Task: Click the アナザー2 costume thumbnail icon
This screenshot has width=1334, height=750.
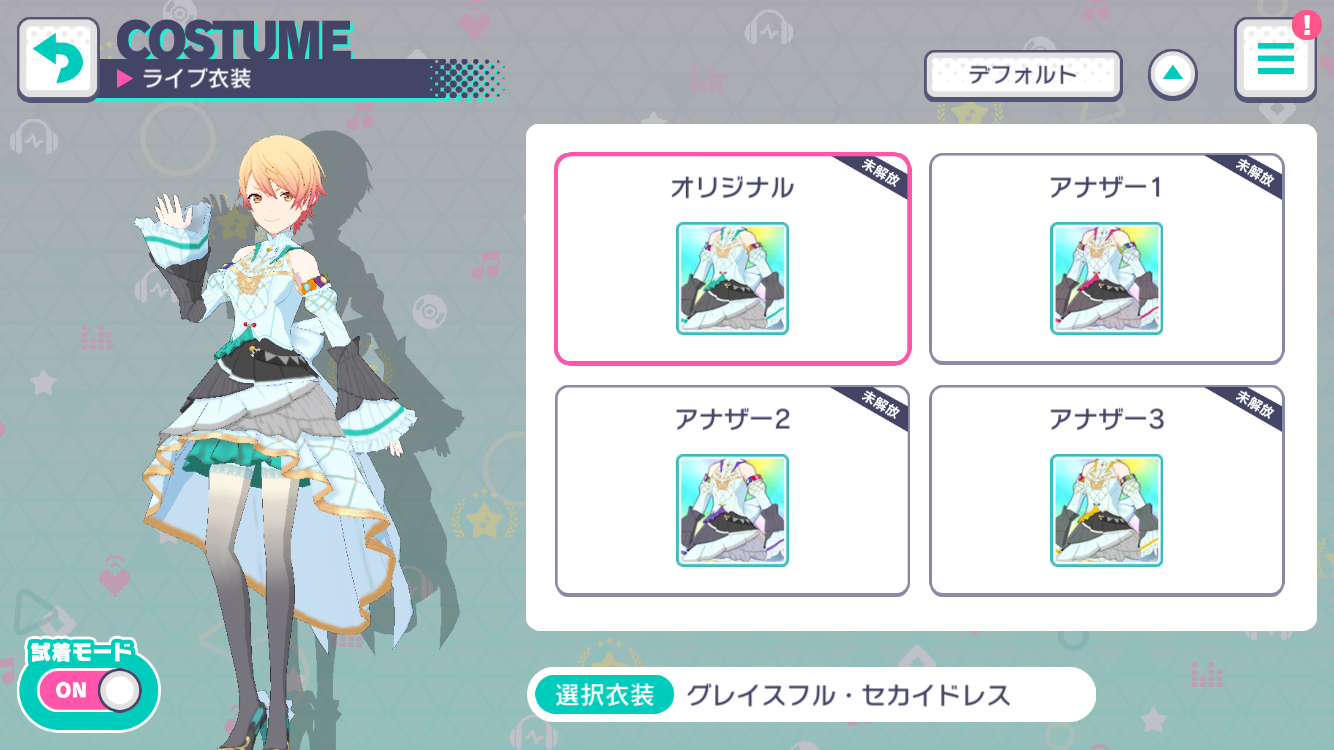Action: pyautogui.click(x=733, y=510)
